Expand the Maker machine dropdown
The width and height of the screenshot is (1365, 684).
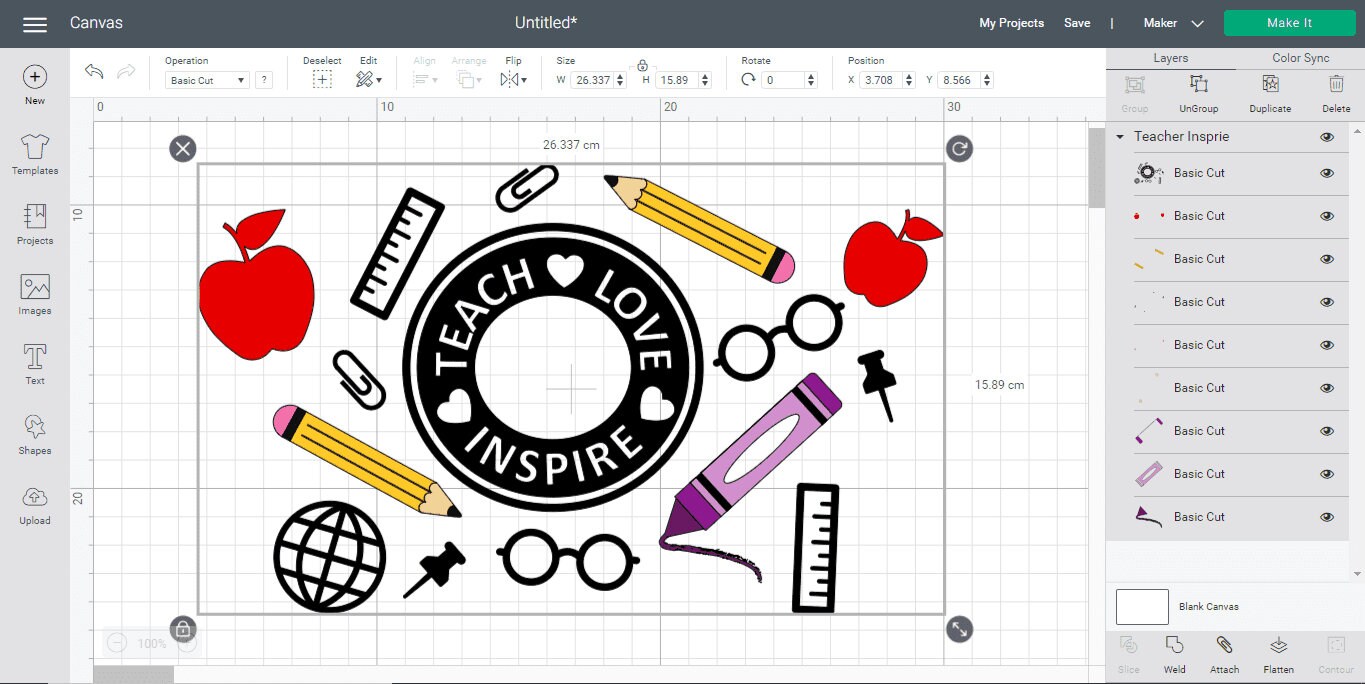pos(1173,23)
